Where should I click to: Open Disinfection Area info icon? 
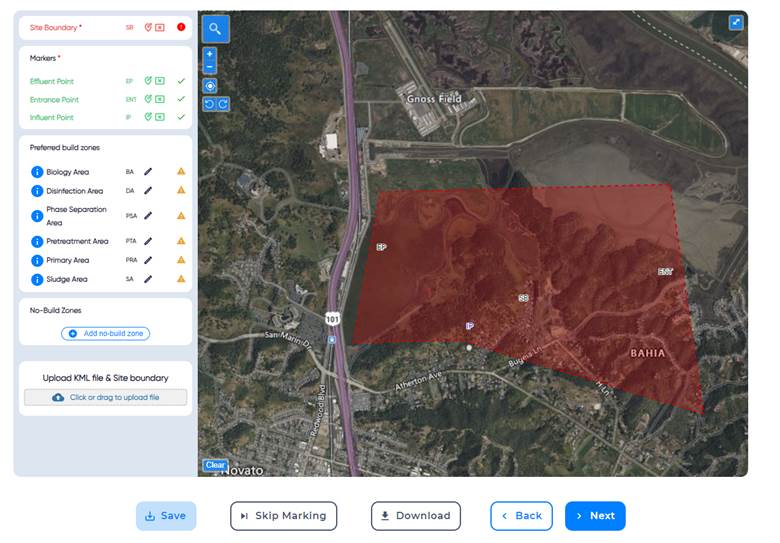(x=37, y=191)
